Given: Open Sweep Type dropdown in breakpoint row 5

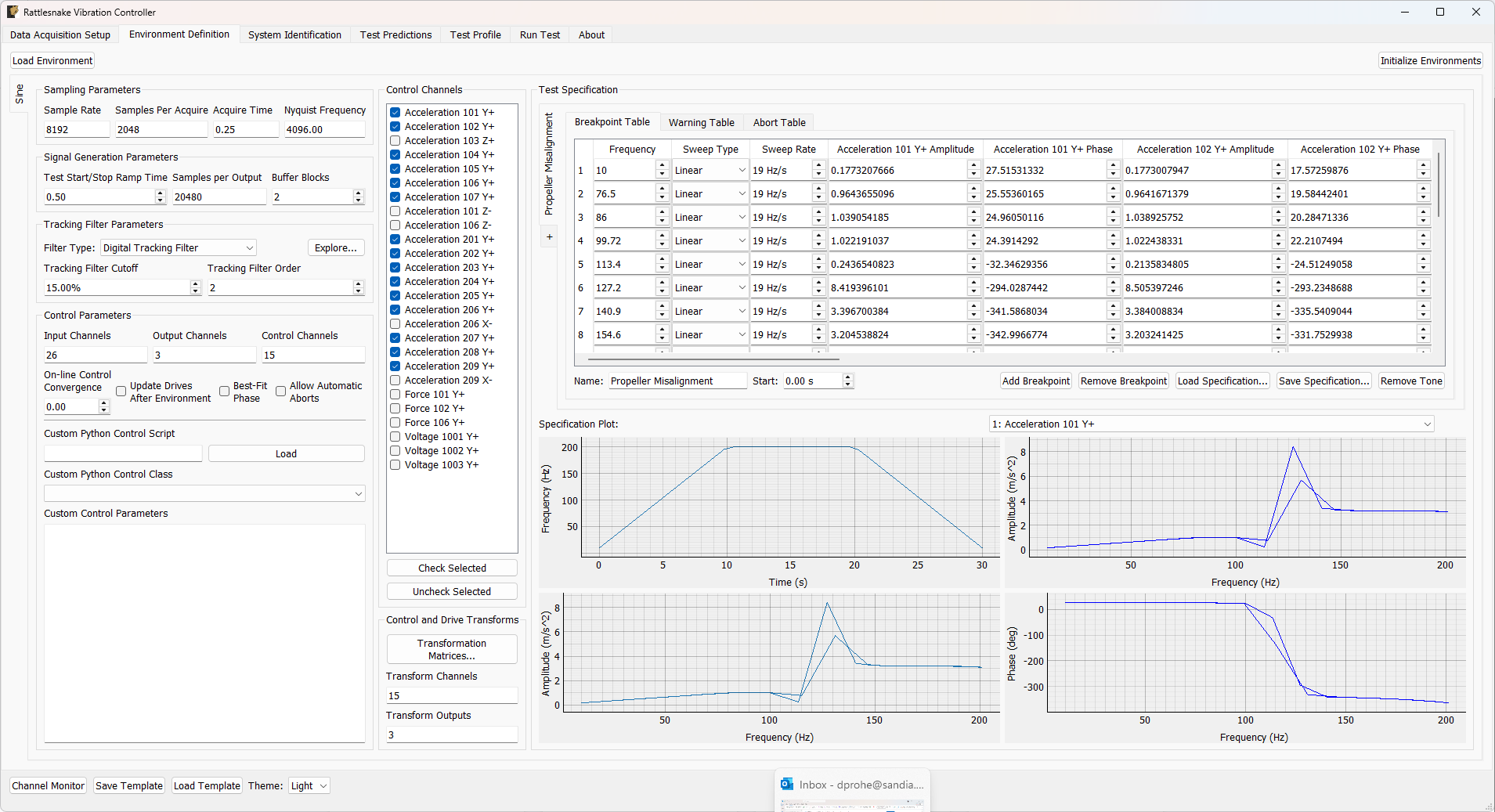Looking at the screenshot, I should (710, 265).
